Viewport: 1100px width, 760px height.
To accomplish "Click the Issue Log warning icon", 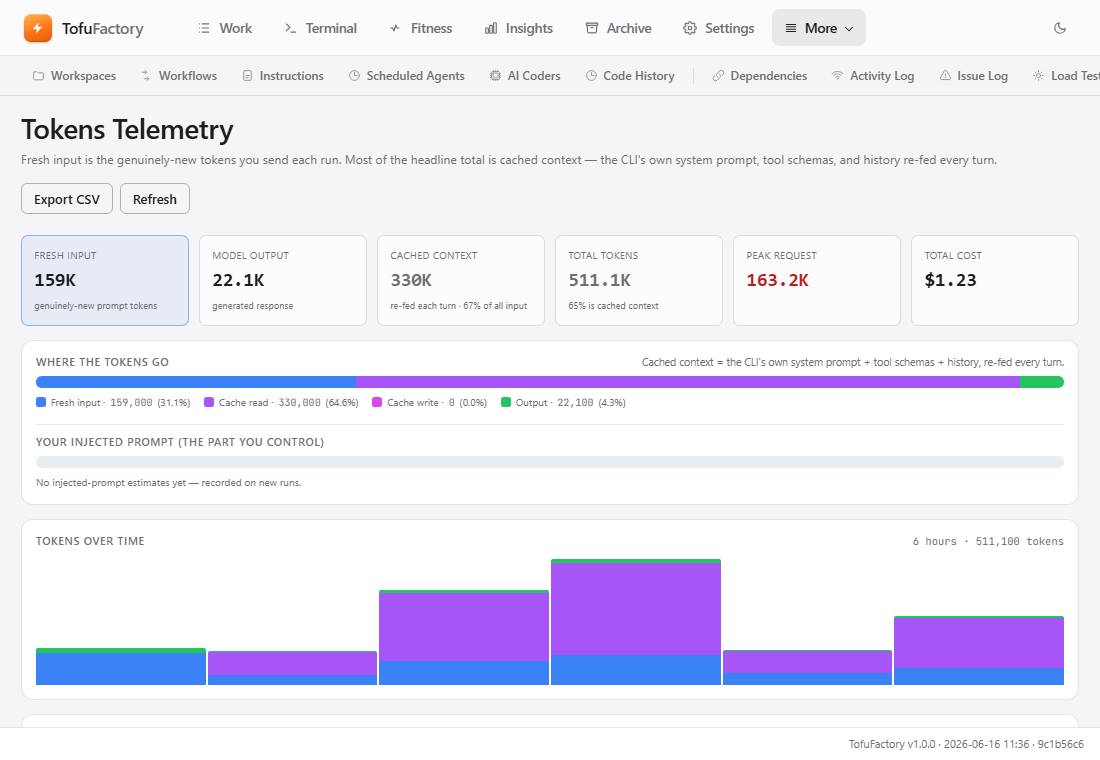I will pyautogui.click(x=945, y=76).
